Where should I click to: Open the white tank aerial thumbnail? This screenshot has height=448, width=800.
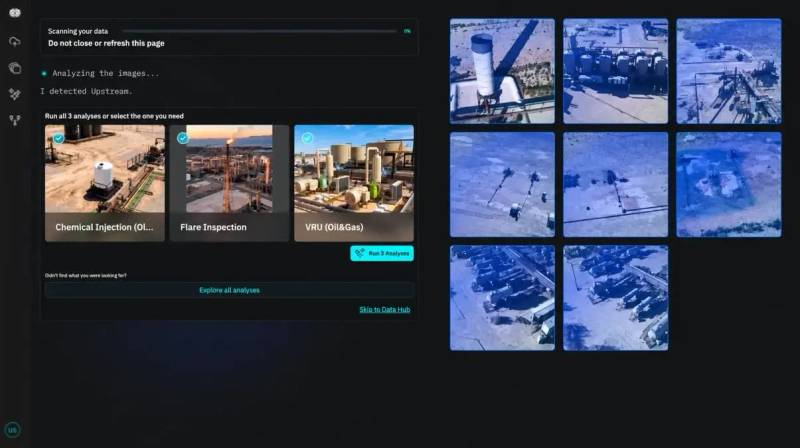502,71
